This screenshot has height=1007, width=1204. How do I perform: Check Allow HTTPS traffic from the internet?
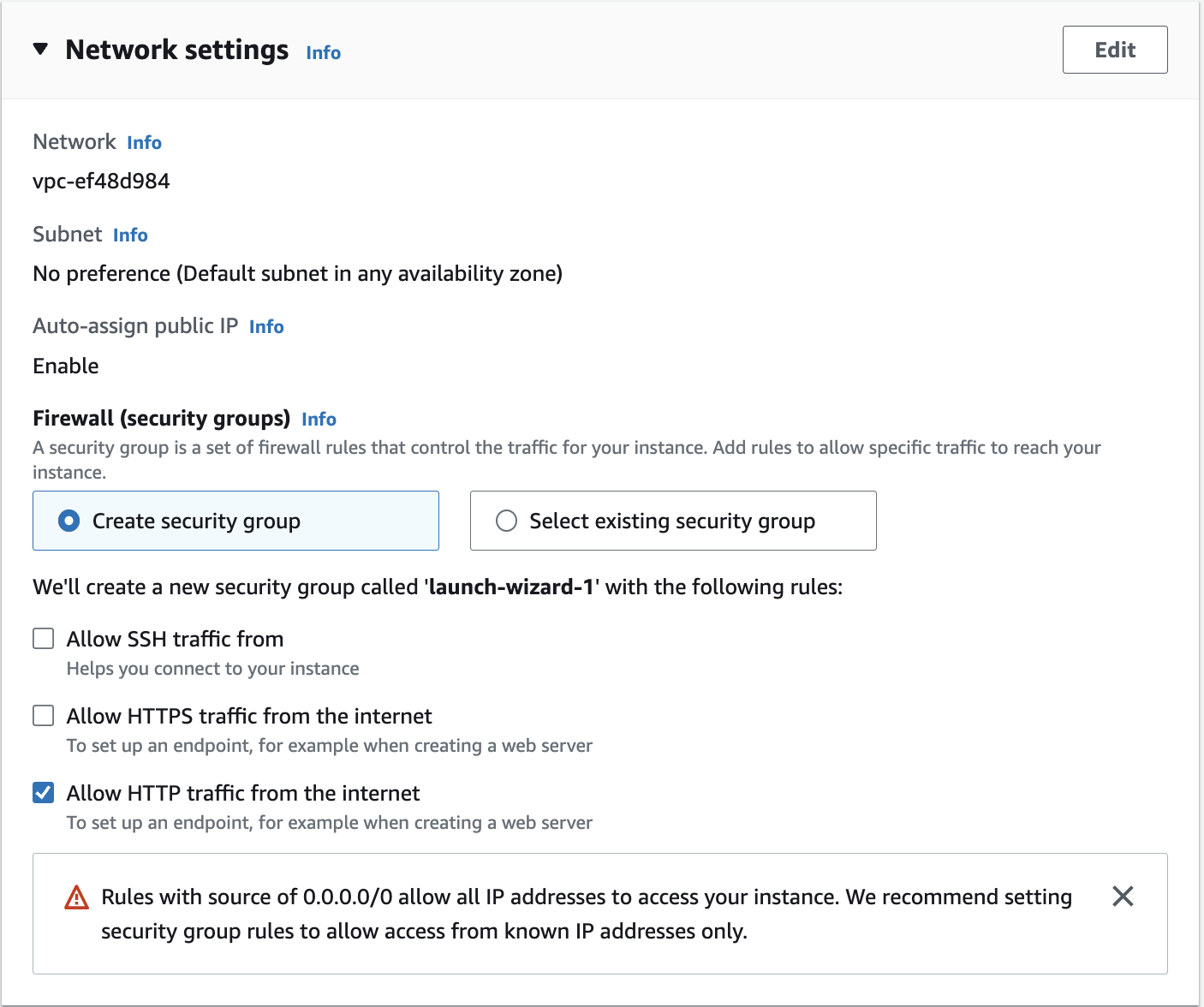pos(43,715)
